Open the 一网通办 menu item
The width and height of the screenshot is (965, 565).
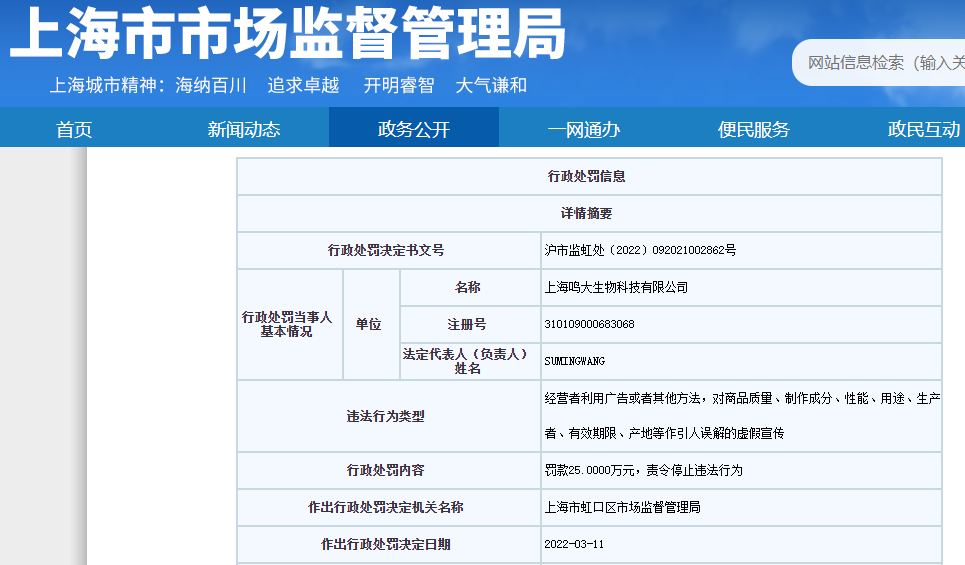(584, 129)
